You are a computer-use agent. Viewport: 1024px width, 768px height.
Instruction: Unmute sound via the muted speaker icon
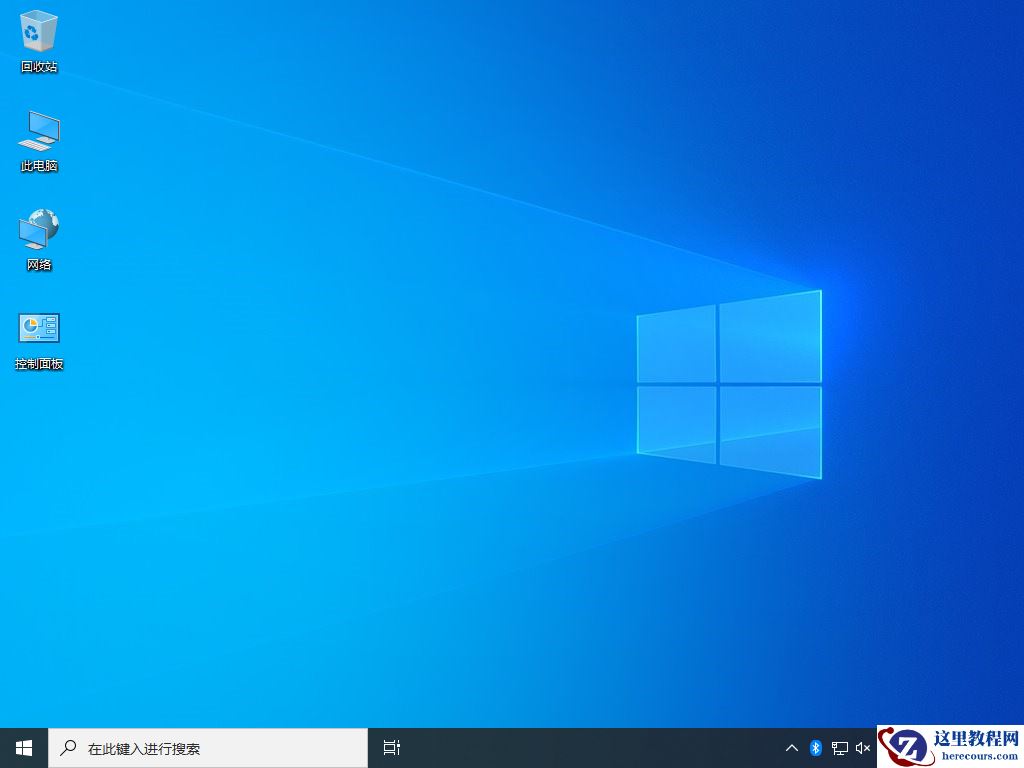pyautogui.click(x=862, y=747)
